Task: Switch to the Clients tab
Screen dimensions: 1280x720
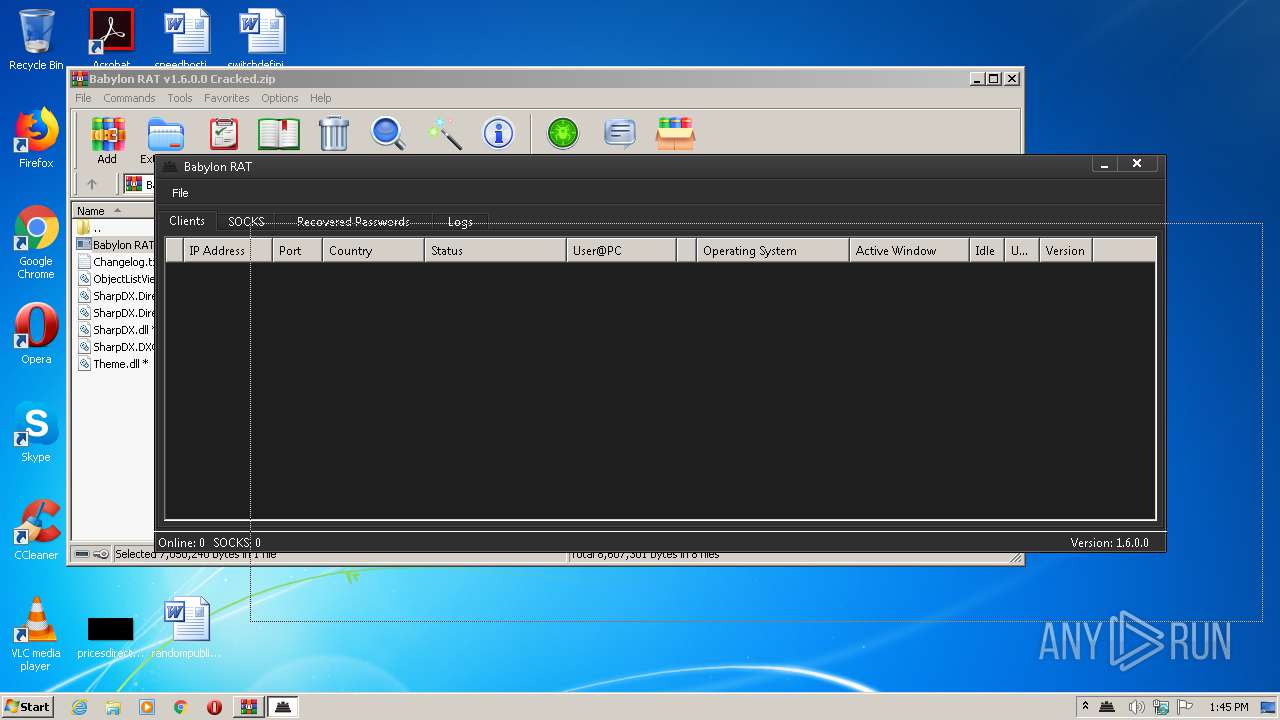Action: coord(187,221)
